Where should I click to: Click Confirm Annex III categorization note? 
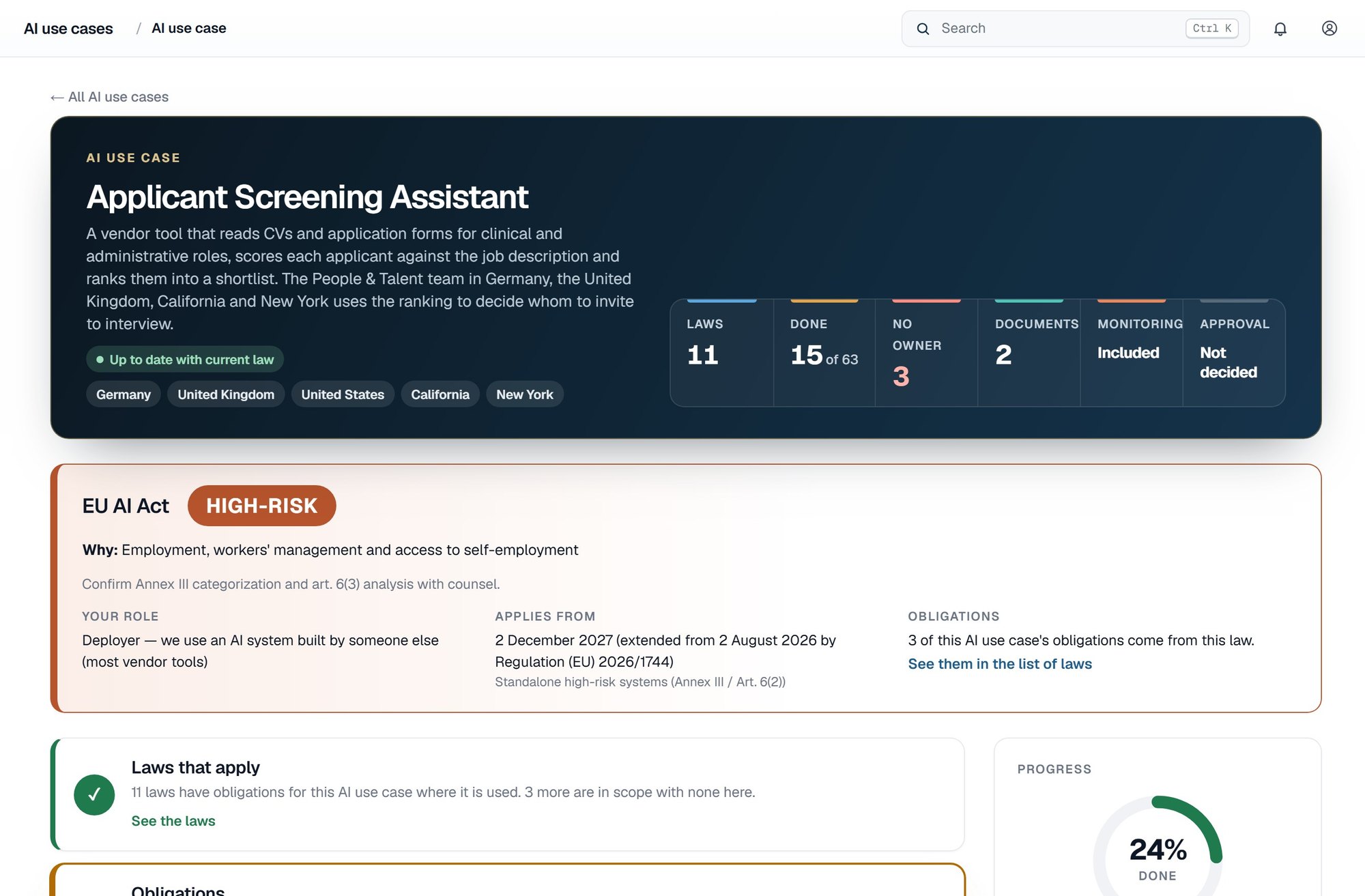click(291, 584)
